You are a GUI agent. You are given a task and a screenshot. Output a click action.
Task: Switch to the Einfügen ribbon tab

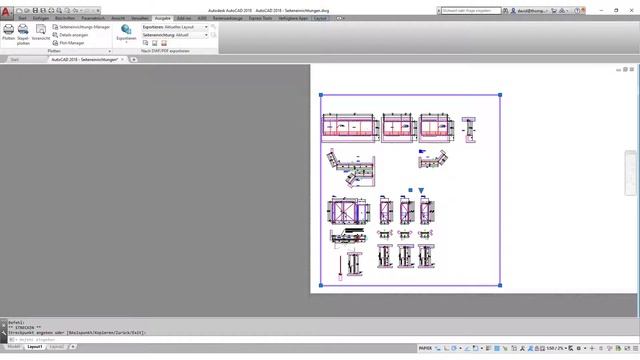click(x=41, y=18)
